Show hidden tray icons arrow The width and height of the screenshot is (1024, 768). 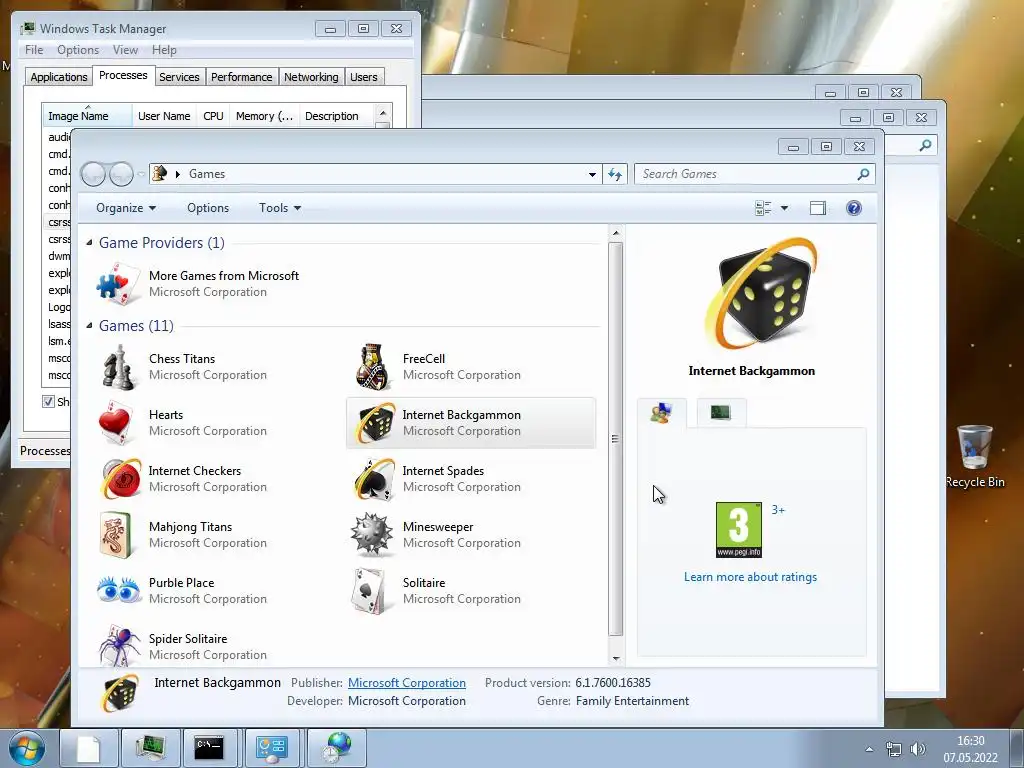pos(869,749)
